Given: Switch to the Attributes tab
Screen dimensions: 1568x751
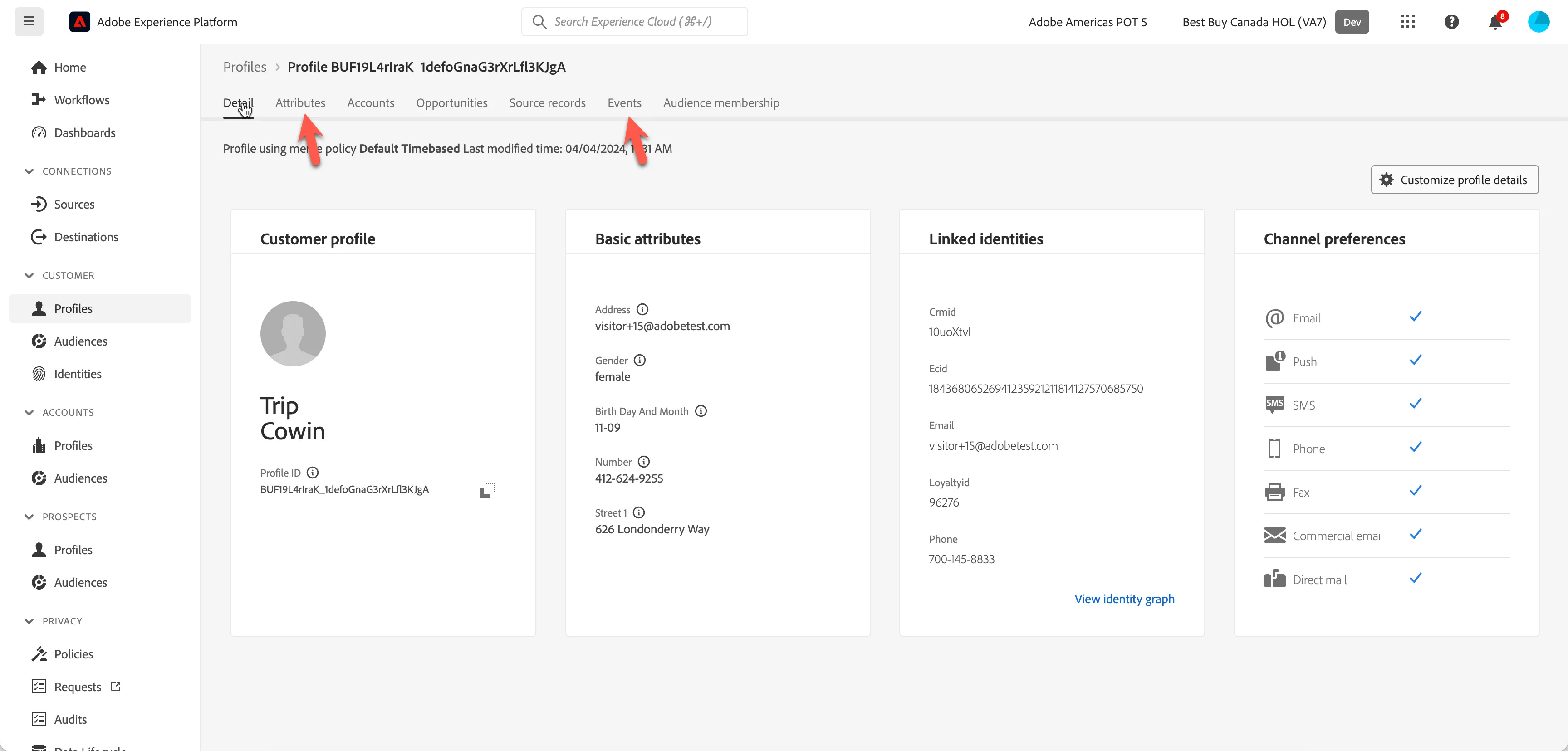Looking at the screenshot, I should (x=300, y=103).
